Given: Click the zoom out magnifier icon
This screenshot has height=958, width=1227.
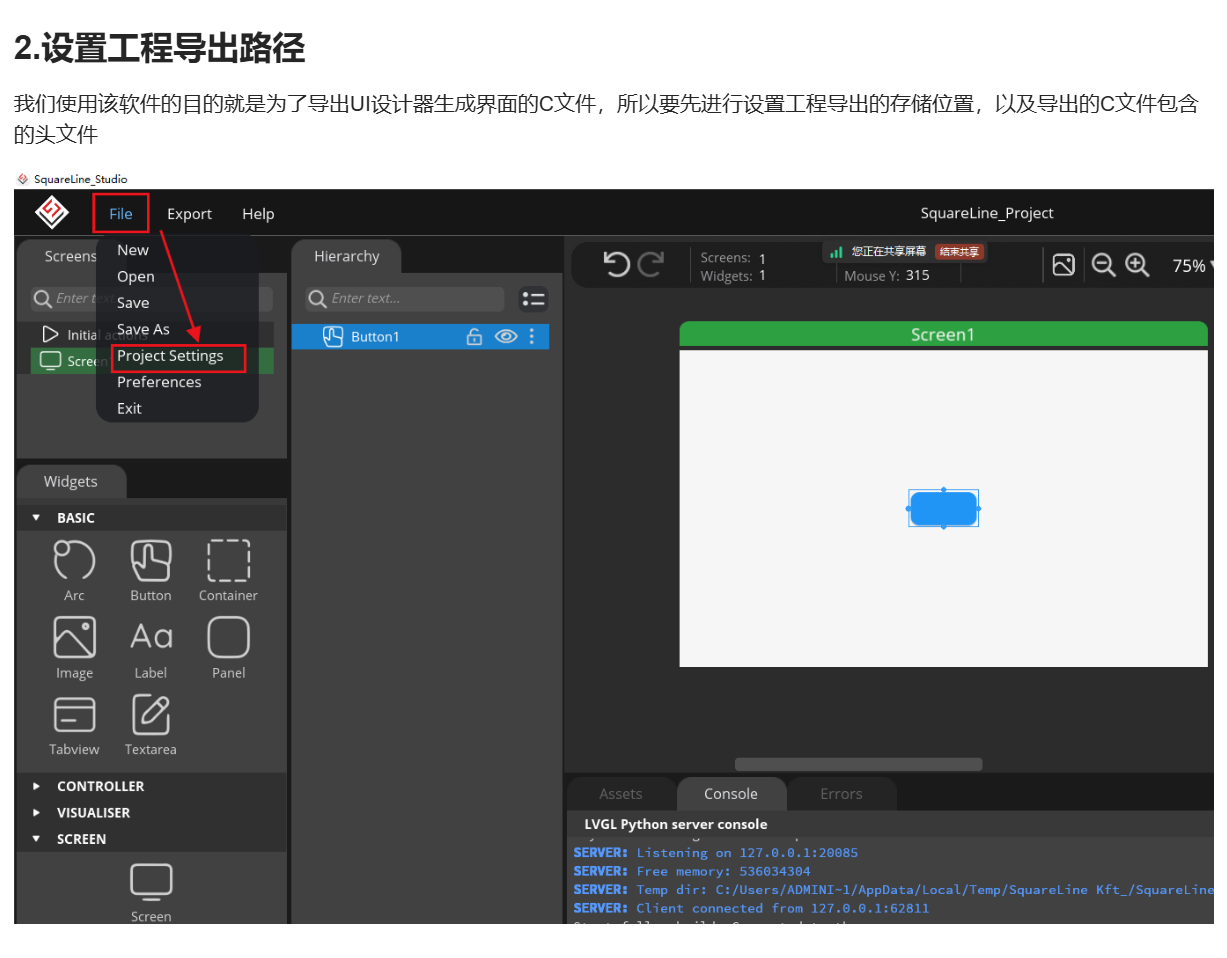Looking at the screenshot, I should coord(1103,265).
